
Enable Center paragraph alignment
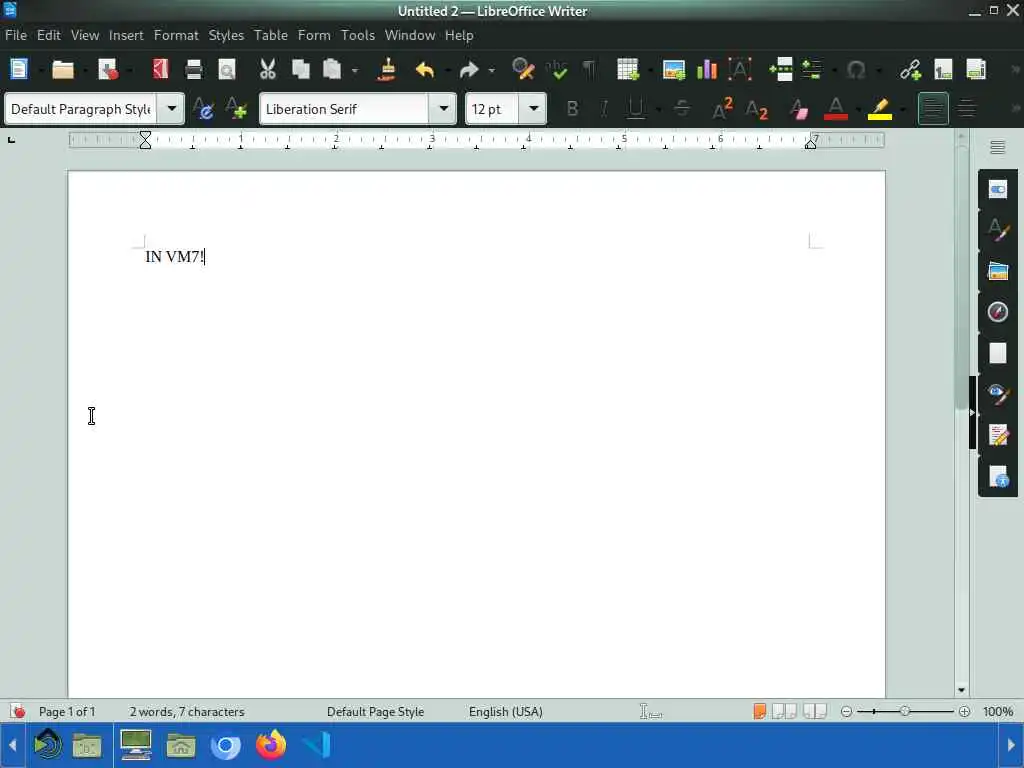click(x=967, y=109)
